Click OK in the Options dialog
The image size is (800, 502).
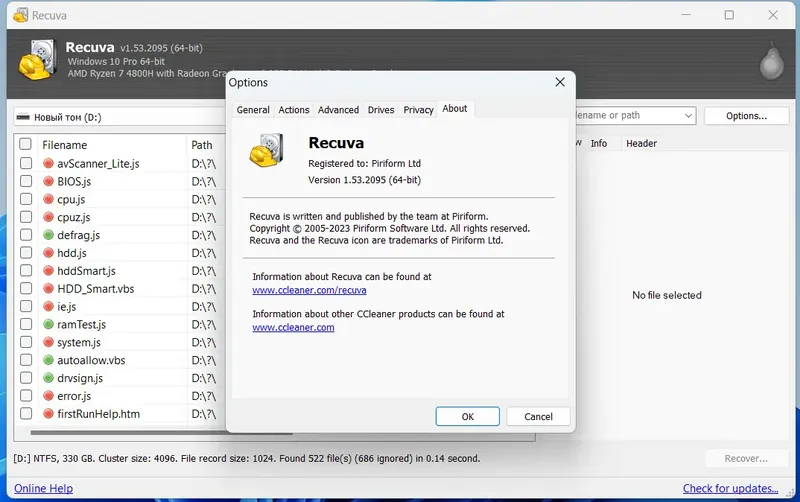[x=467, y=416]
